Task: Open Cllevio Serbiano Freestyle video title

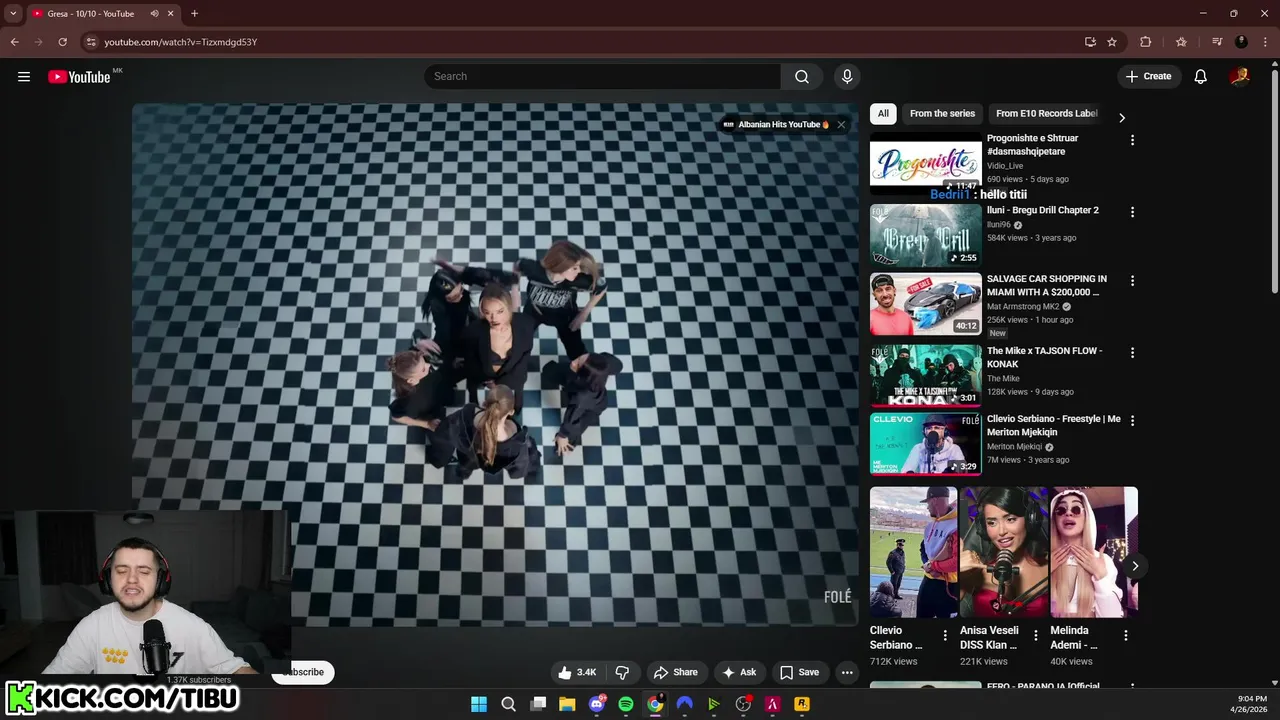Action: [x=1054, y=426]
